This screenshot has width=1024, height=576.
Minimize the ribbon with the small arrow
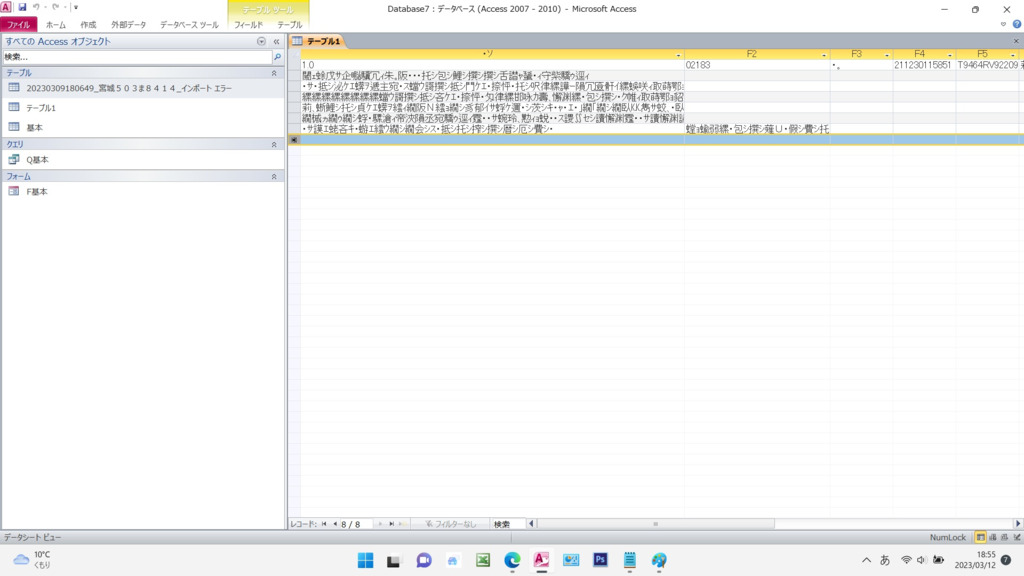[x=1003, y=24]
